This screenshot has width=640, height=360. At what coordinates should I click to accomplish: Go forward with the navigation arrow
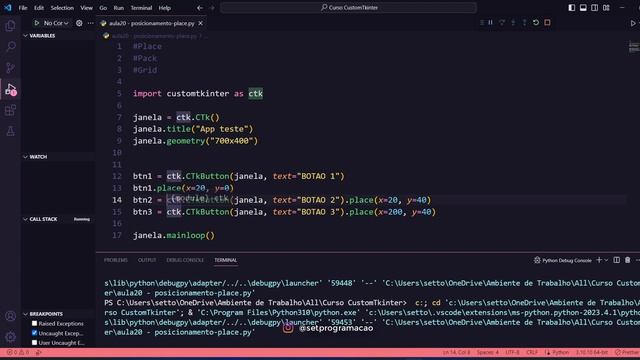pyautogui.click(x=211, y=8)
